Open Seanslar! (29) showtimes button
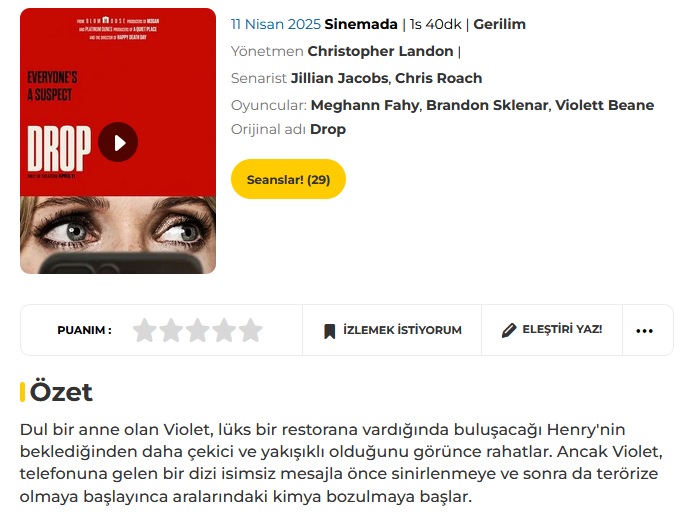Viewport: 688px width, 530px height. tap(288, 179)
